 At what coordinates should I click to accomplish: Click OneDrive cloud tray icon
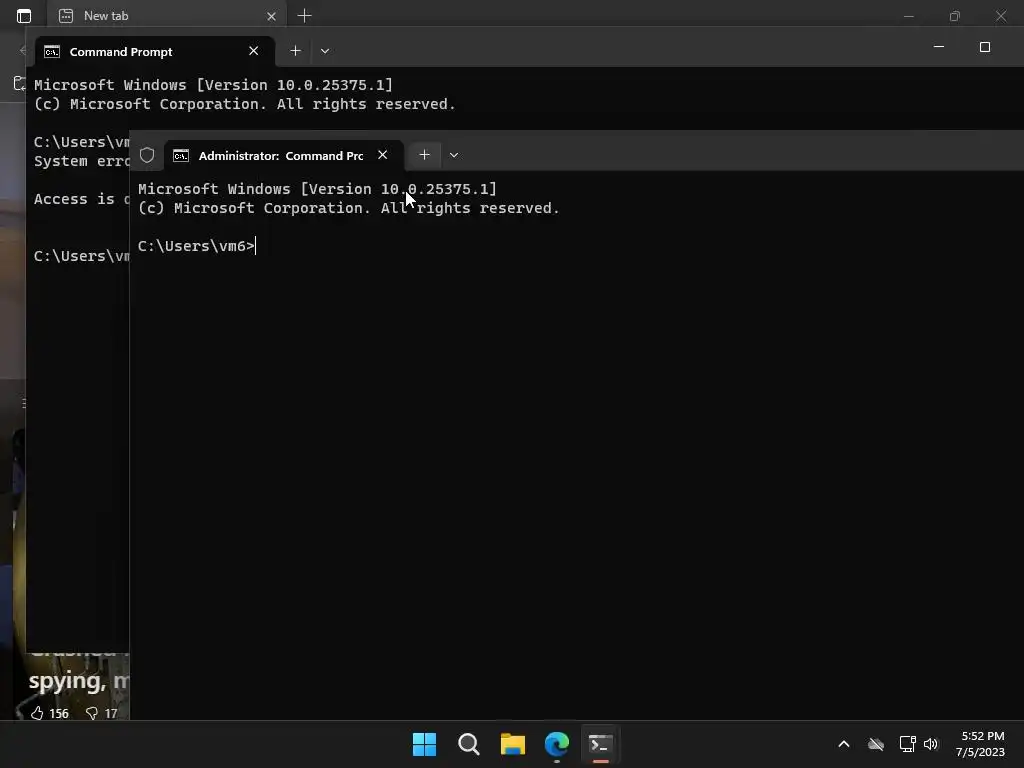[876, 744]
